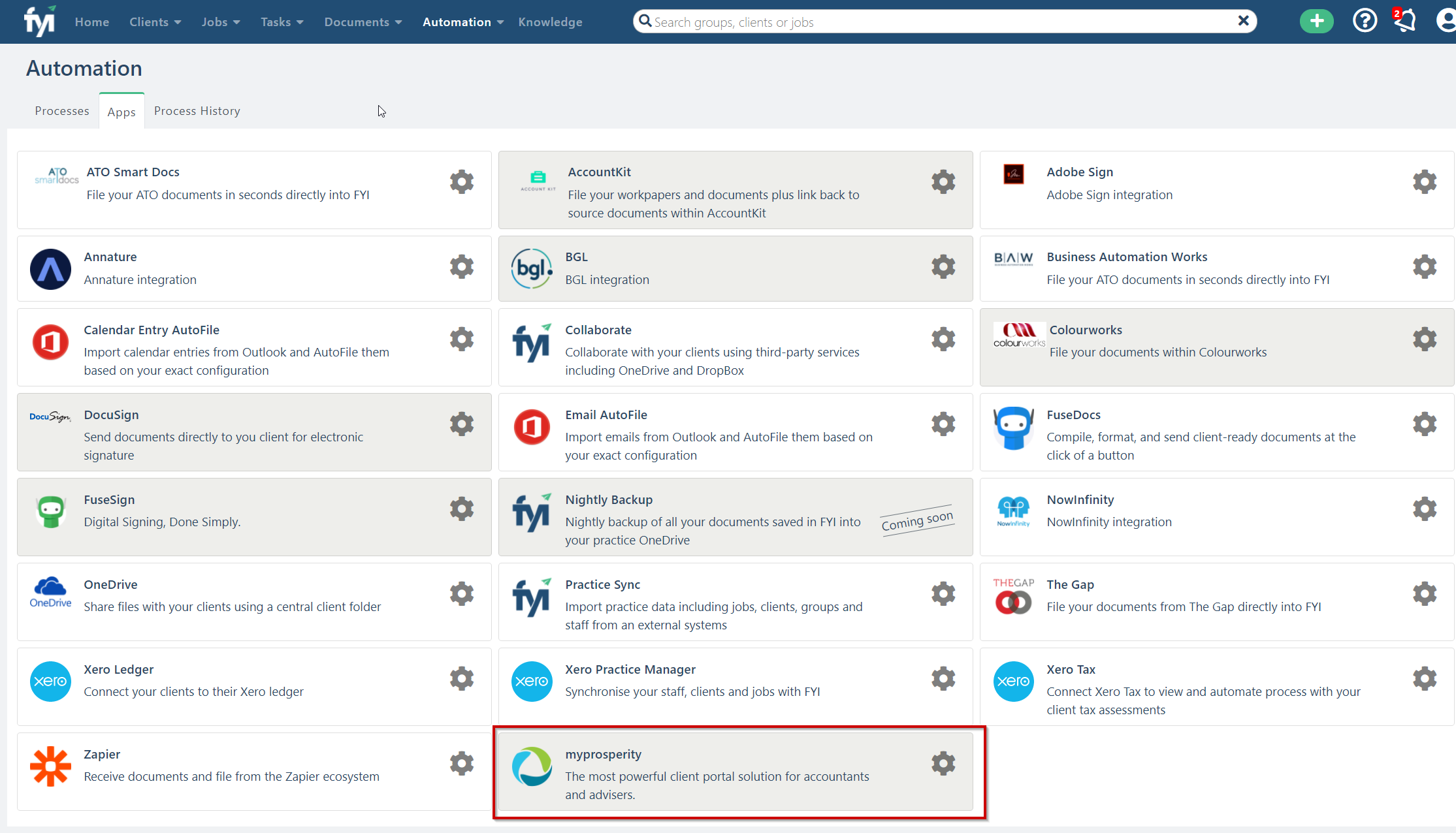Click the myprosperity app settings gear
The height and width of the screenshot is (833, 1456).
pos(943,763)
